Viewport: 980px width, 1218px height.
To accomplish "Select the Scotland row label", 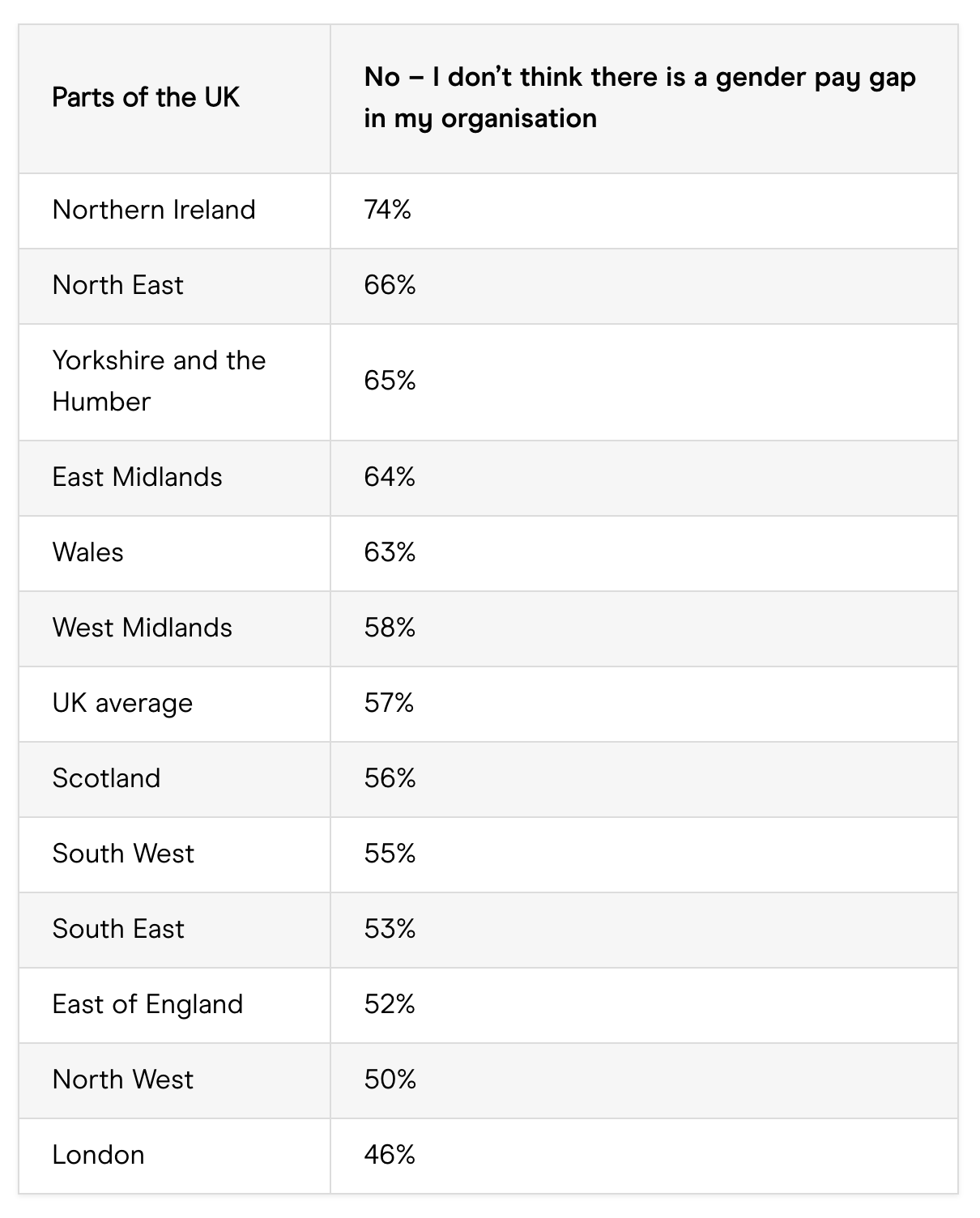I will (106, 778).
